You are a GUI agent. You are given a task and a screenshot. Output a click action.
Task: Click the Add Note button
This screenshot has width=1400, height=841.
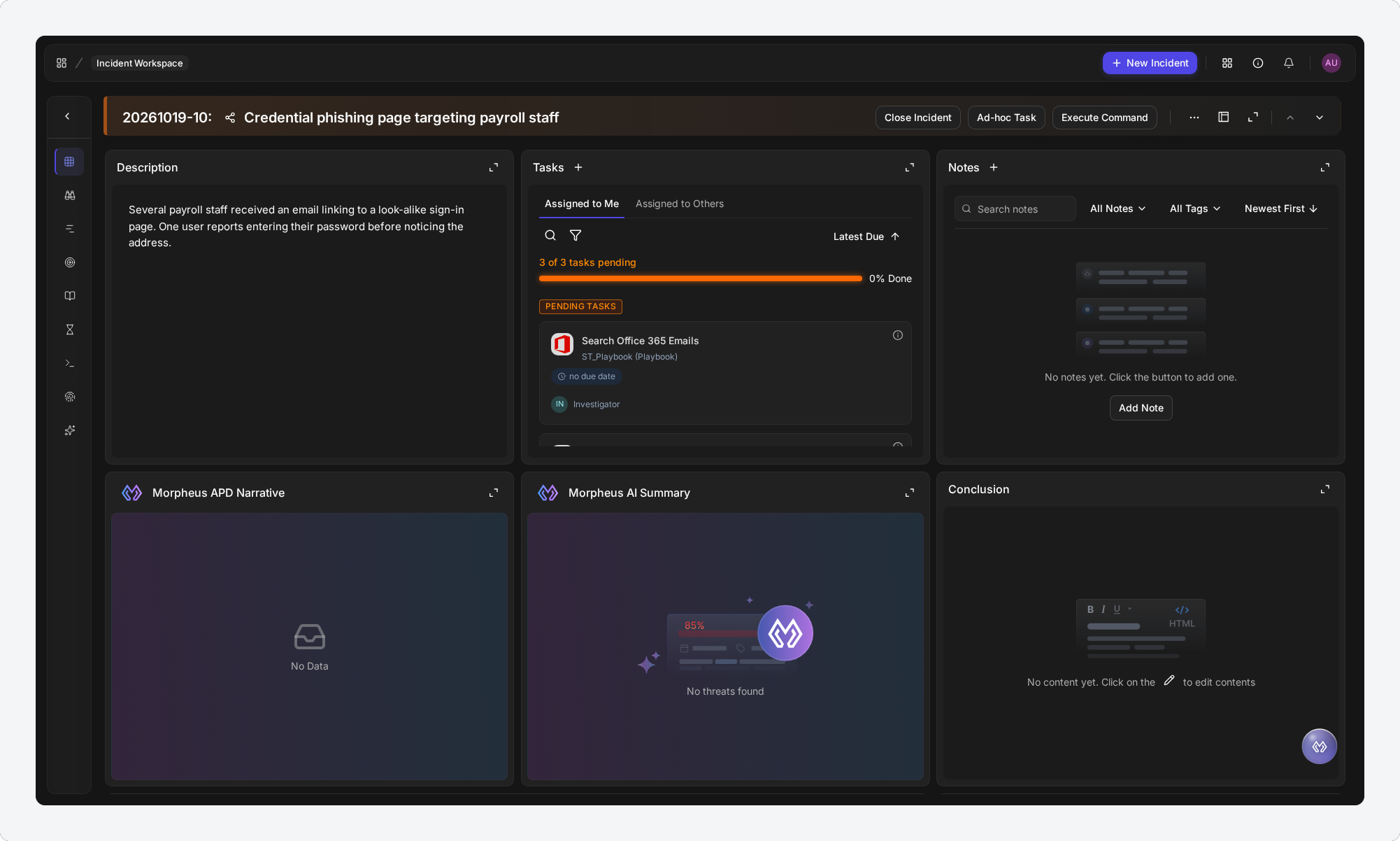(x=1141, y=408)
